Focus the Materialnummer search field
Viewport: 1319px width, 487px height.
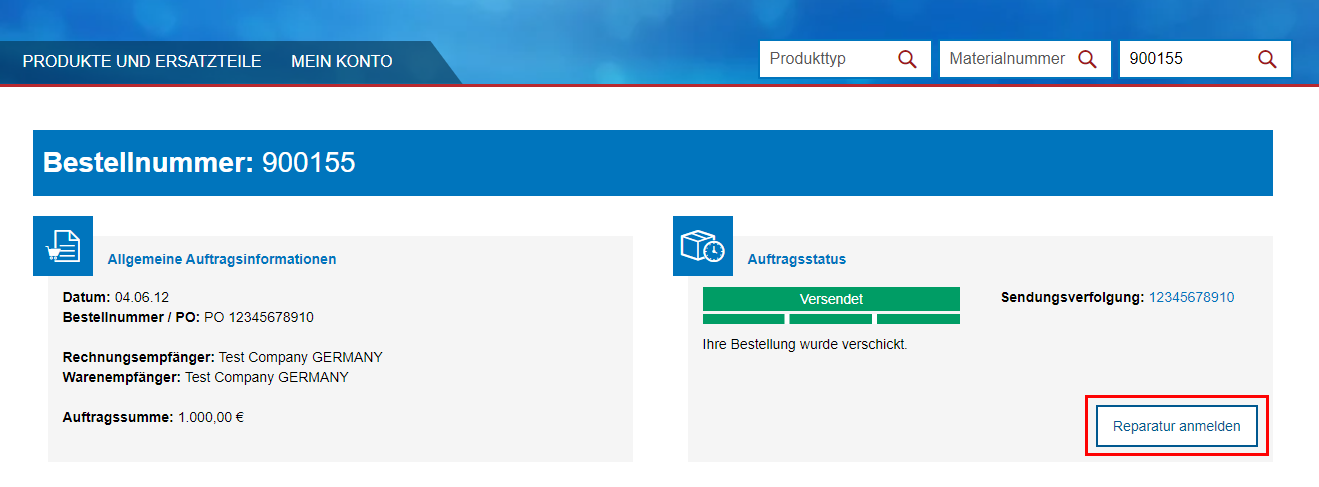click(x=1025, y=59)
